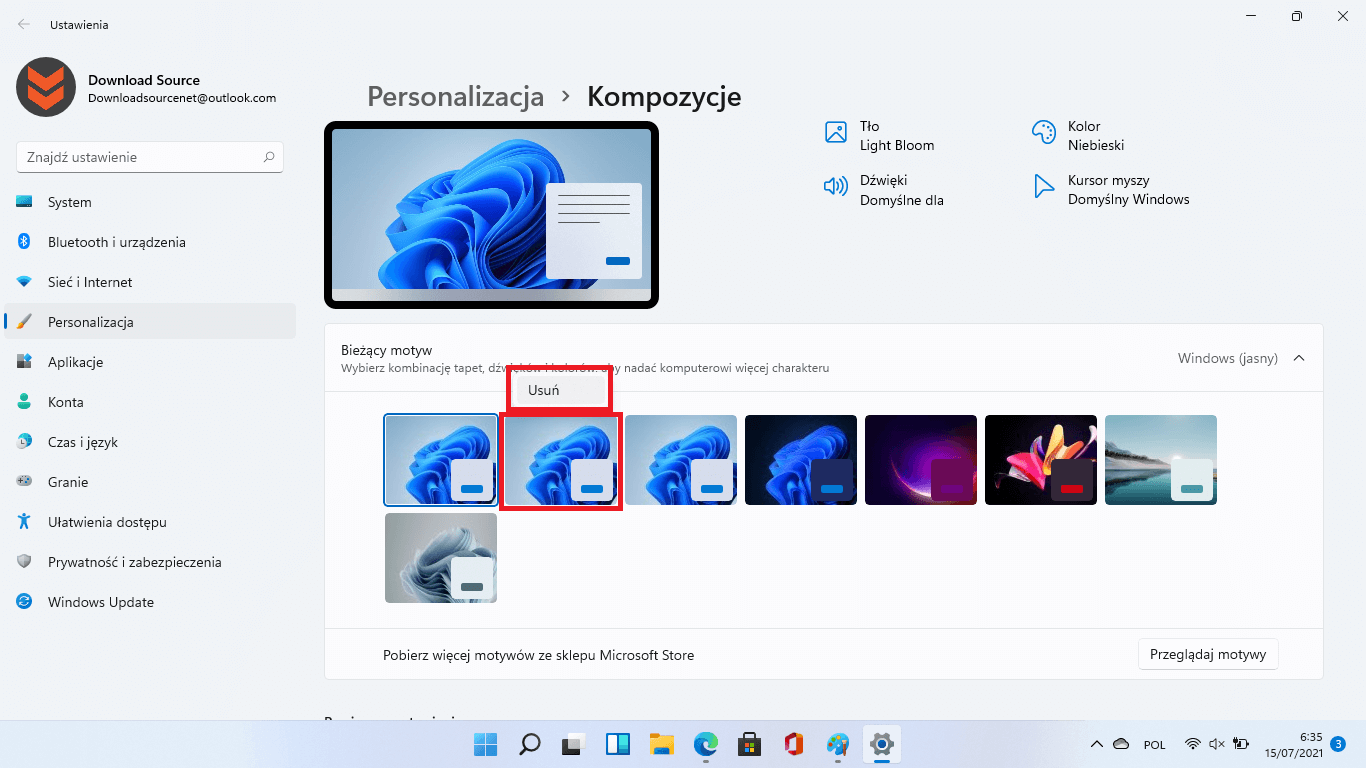This screenshot has height=768, width=1366.
Task: Open Kursor myszy cursor setting
Action: [x=1110, y=190]
